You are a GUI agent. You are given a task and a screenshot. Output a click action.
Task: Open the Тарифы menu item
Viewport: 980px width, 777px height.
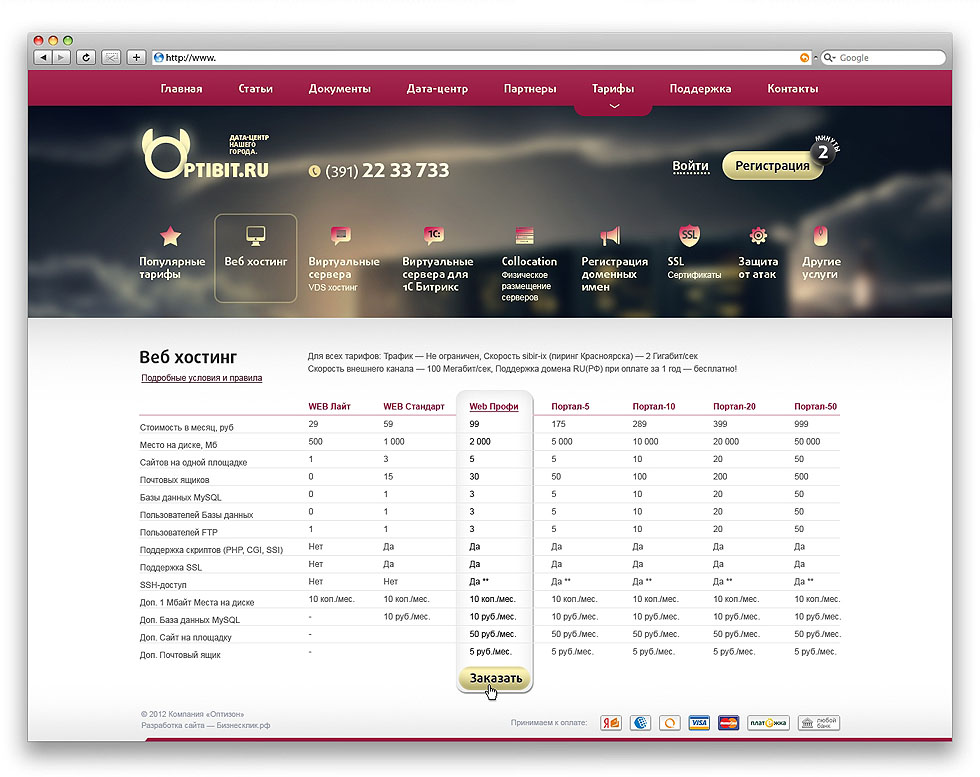(x=613, y=89)
